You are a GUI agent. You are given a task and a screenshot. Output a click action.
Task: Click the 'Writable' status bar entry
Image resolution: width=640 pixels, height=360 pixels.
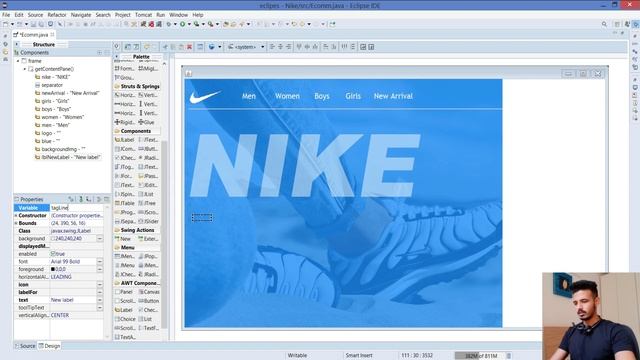tap(297, 356)
